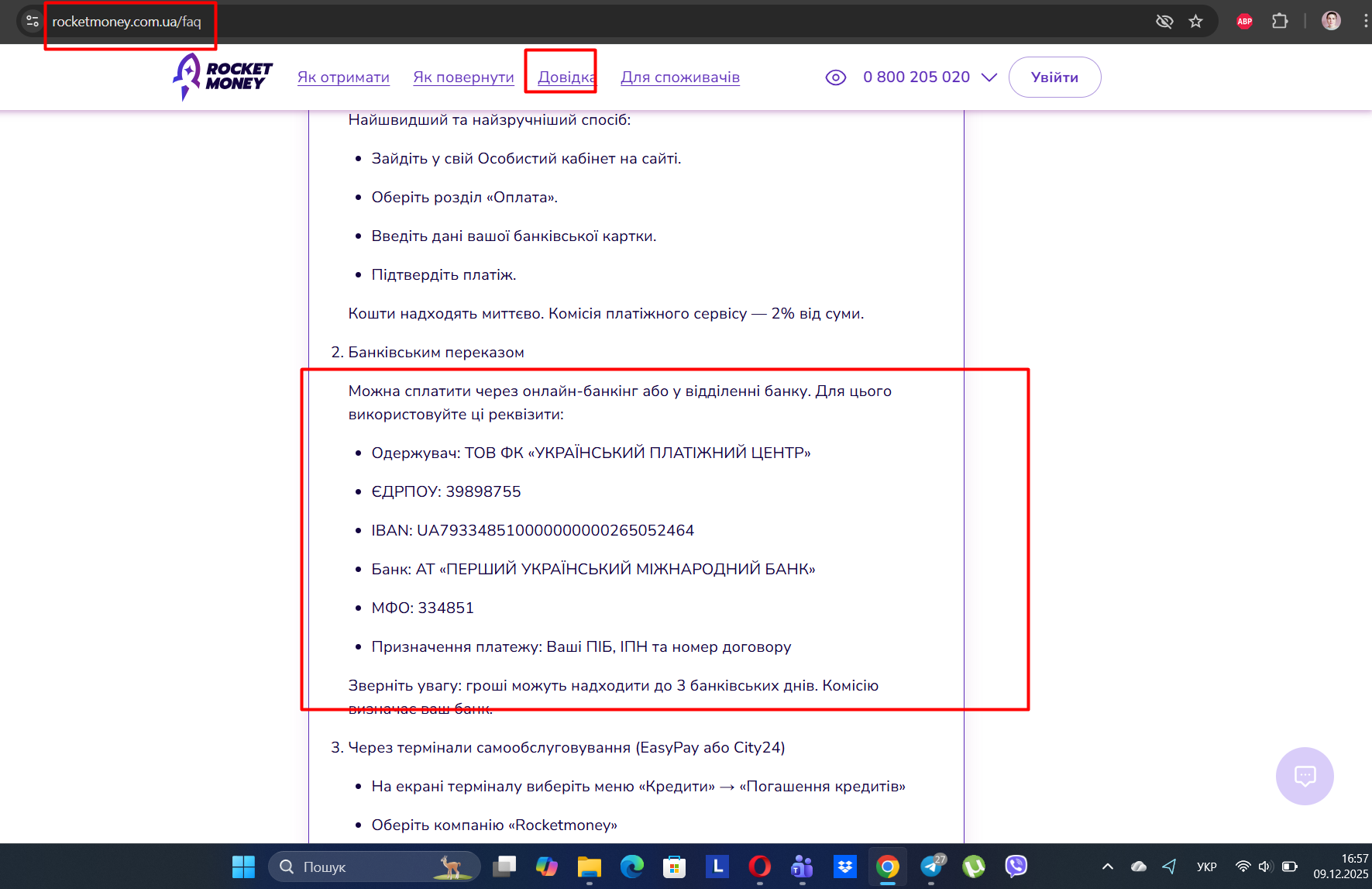This screenshot has height=889, width=1372.
Task: Click the crossed-eye tracking protection icon
Action: pos(1164,21)
